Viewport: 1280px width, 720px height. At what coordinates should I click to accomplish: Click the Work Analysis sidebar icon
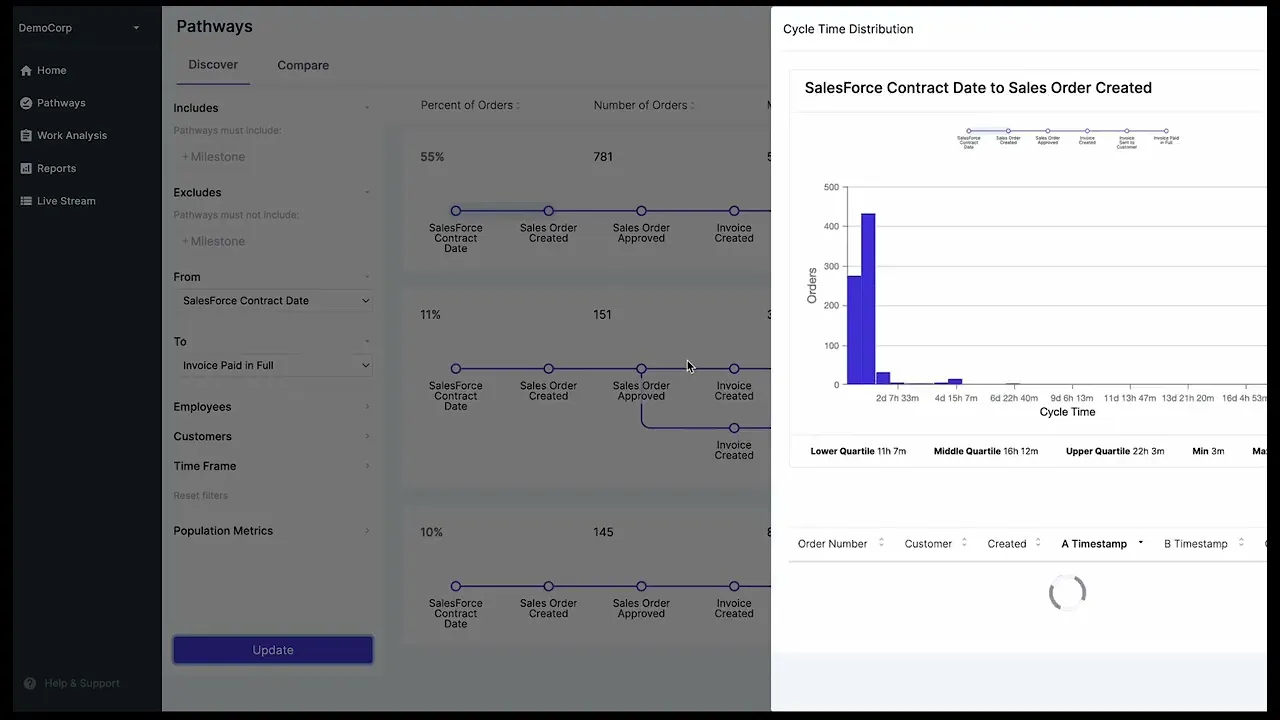pyautogui.click(x=26, y=136)
